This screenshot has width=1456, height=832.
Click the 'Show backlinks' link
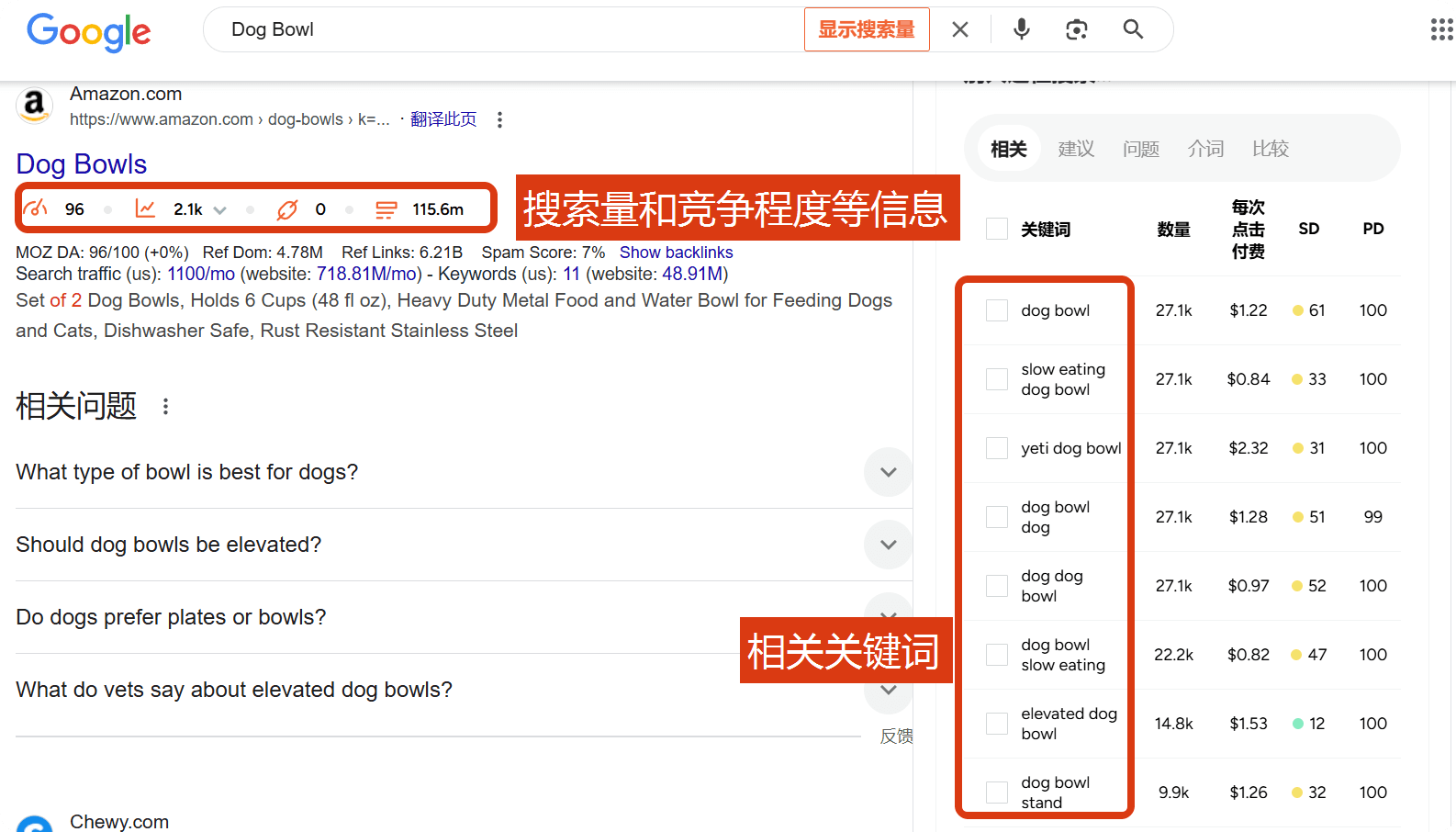677,253
